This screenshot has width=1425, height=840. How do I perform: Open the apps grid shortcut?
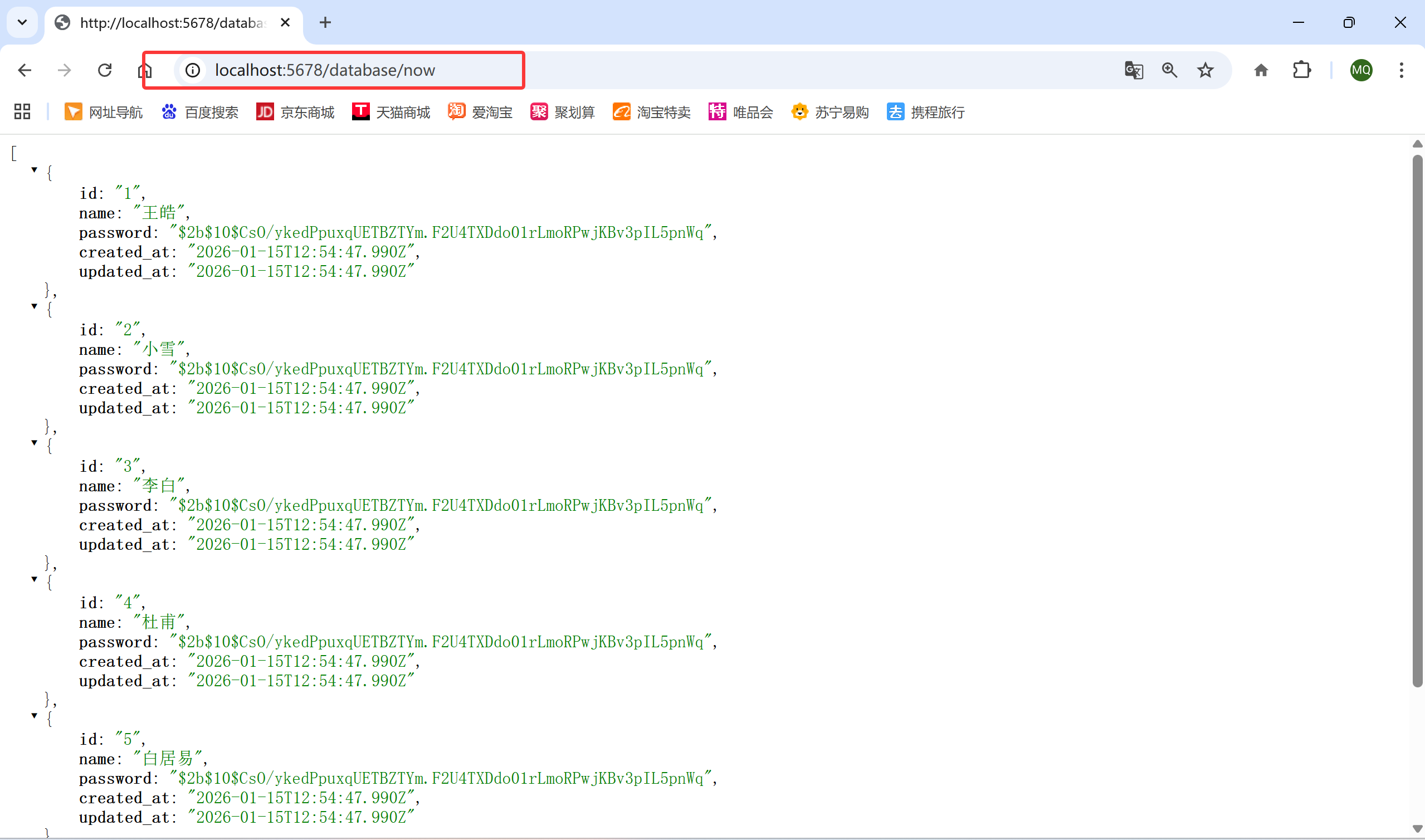pos(22,111)
